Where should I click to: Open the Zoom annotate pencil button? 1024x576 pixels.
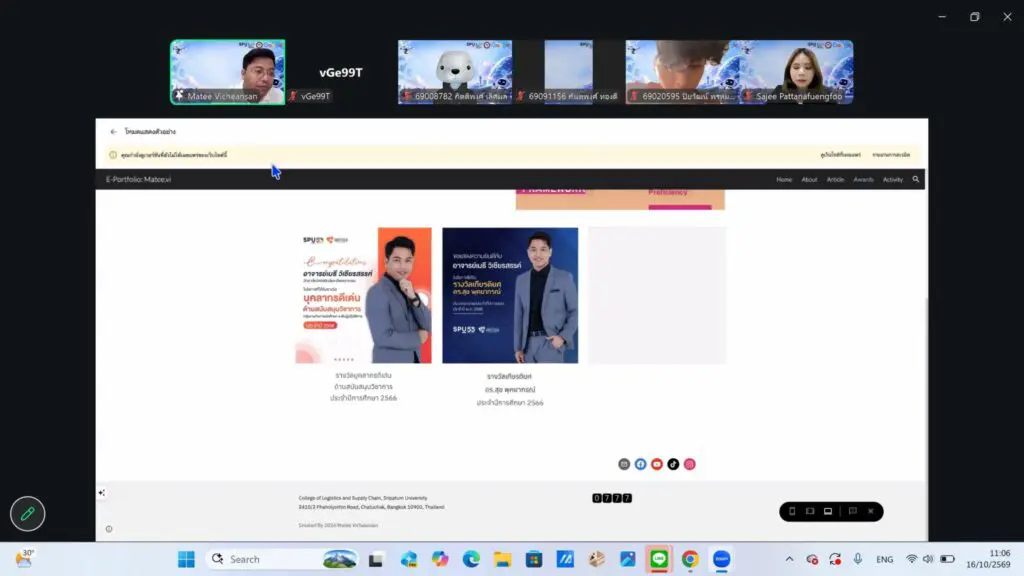(27, 514)
